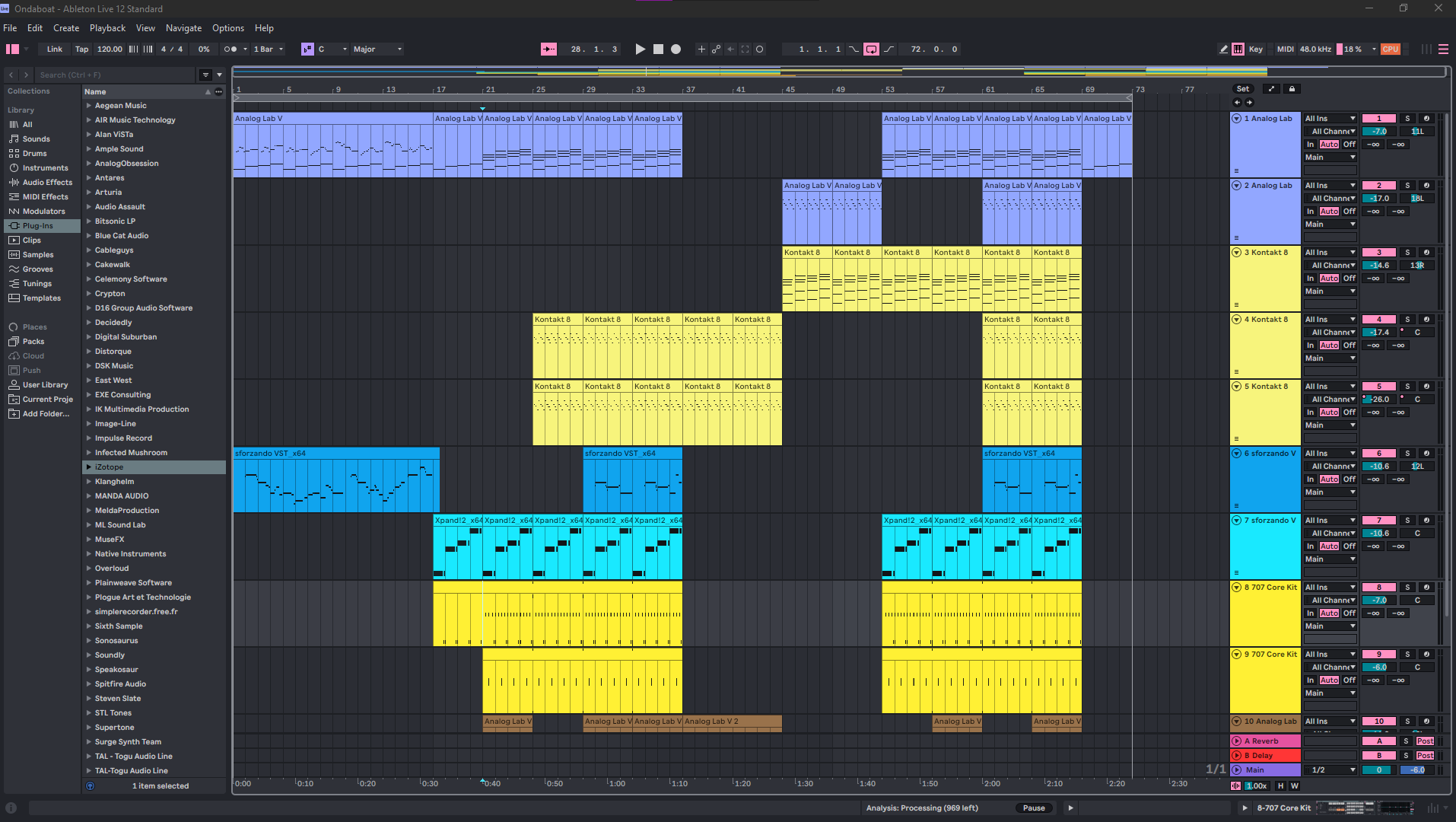
Task: Toggle the metronome button
Action: pyautogui.click(x=230, y=49)
